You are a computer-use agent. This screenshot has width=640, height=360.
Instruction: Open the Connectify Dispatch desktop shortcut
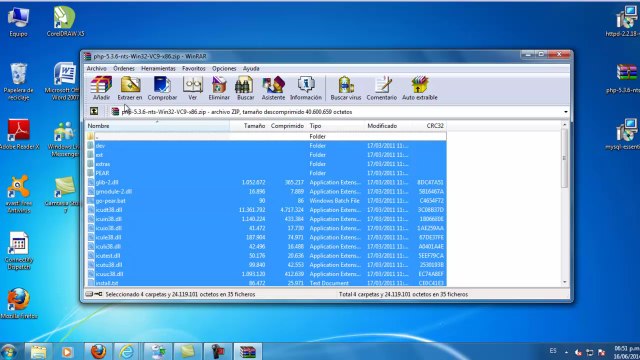[x=18, y=251]
